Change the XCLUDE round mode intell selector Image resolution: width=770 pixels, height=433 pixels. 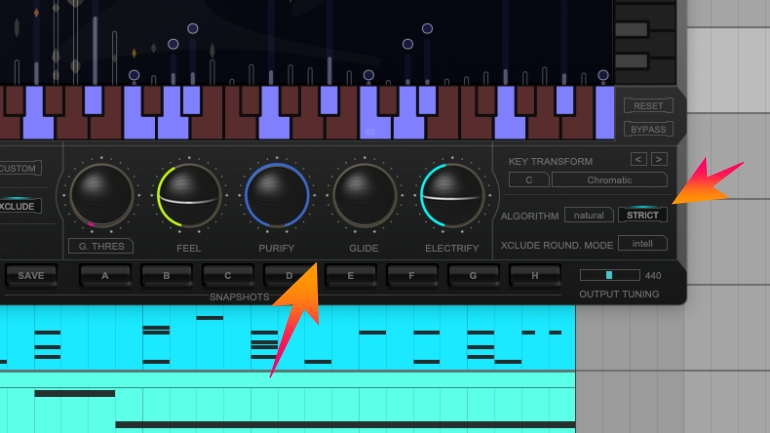[x=642, y=243]
